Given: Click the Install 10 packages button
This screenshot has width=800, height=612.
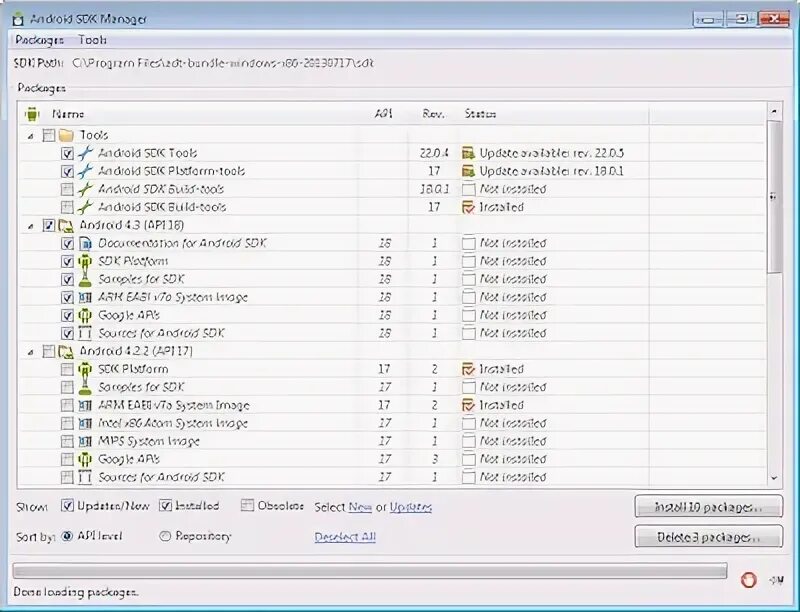Looking at the screenshot, I should (709, 507).
